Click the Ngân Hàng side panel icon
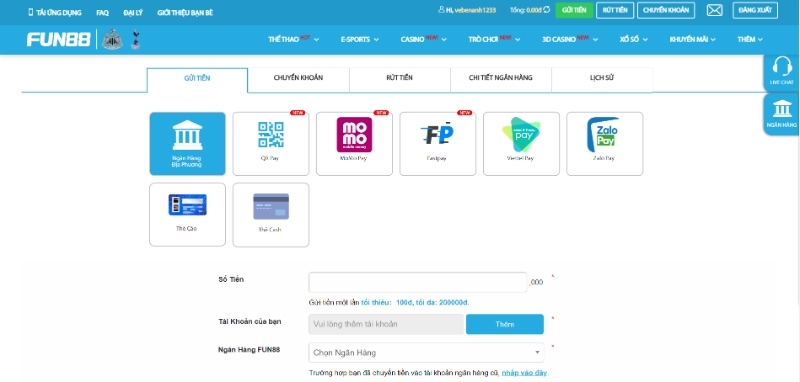 (x=782, y=114)
